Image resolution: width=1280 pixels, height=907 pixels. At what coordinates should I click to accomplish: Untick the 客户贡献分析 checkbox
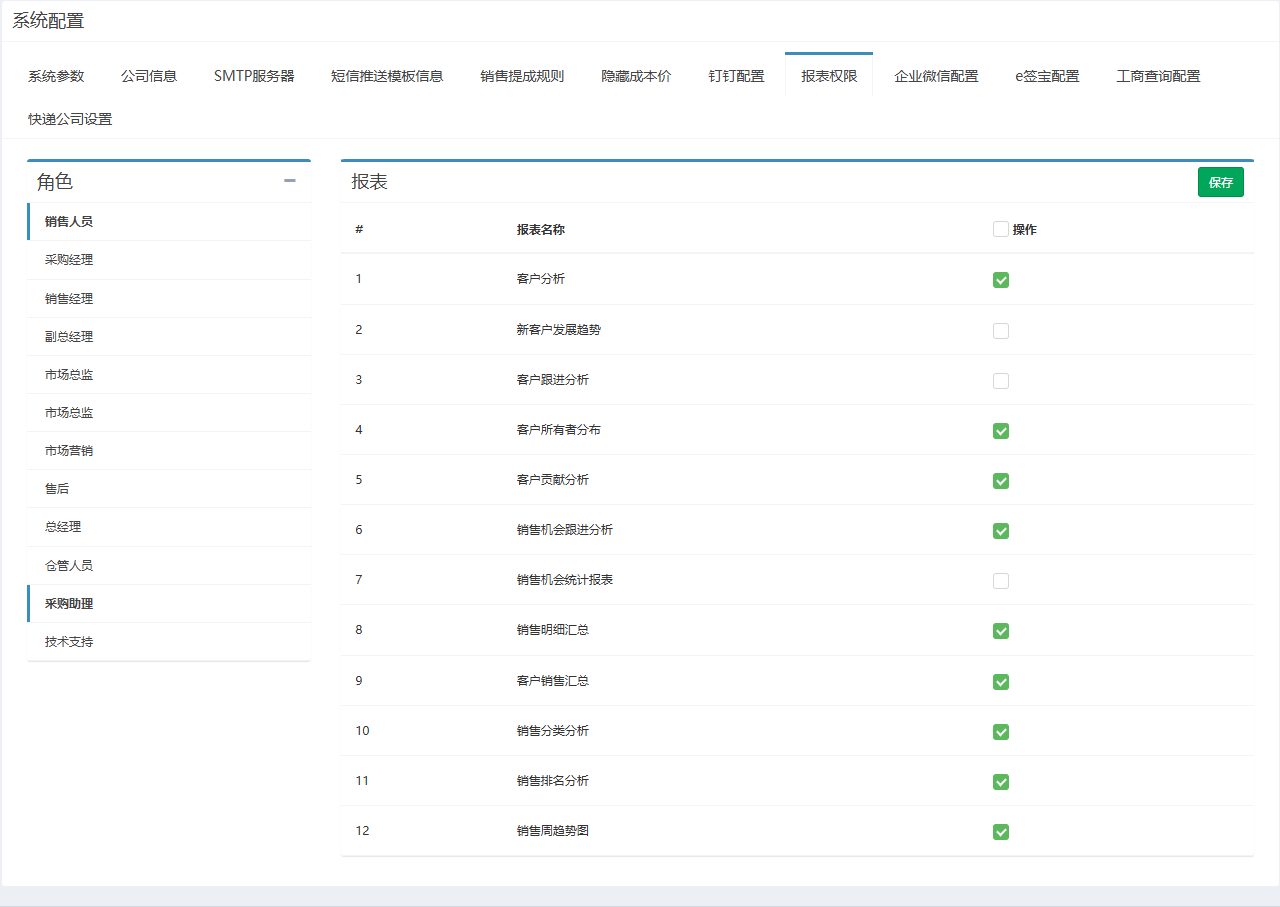[x=1001, y=480]
